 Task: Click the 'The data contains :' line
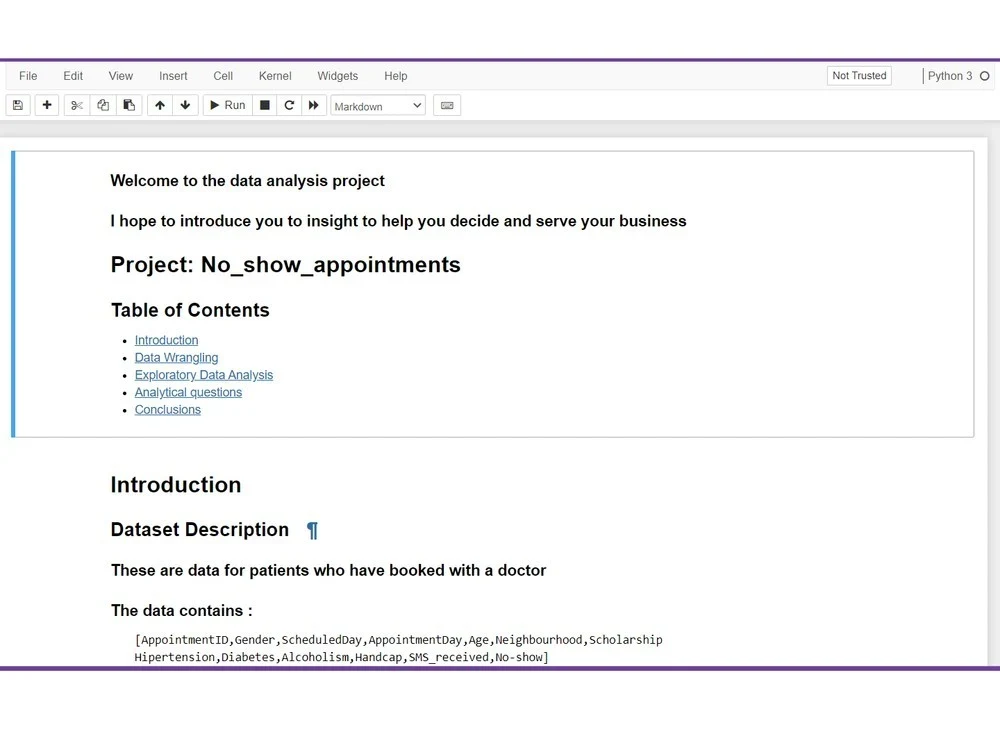coord(182,611)
